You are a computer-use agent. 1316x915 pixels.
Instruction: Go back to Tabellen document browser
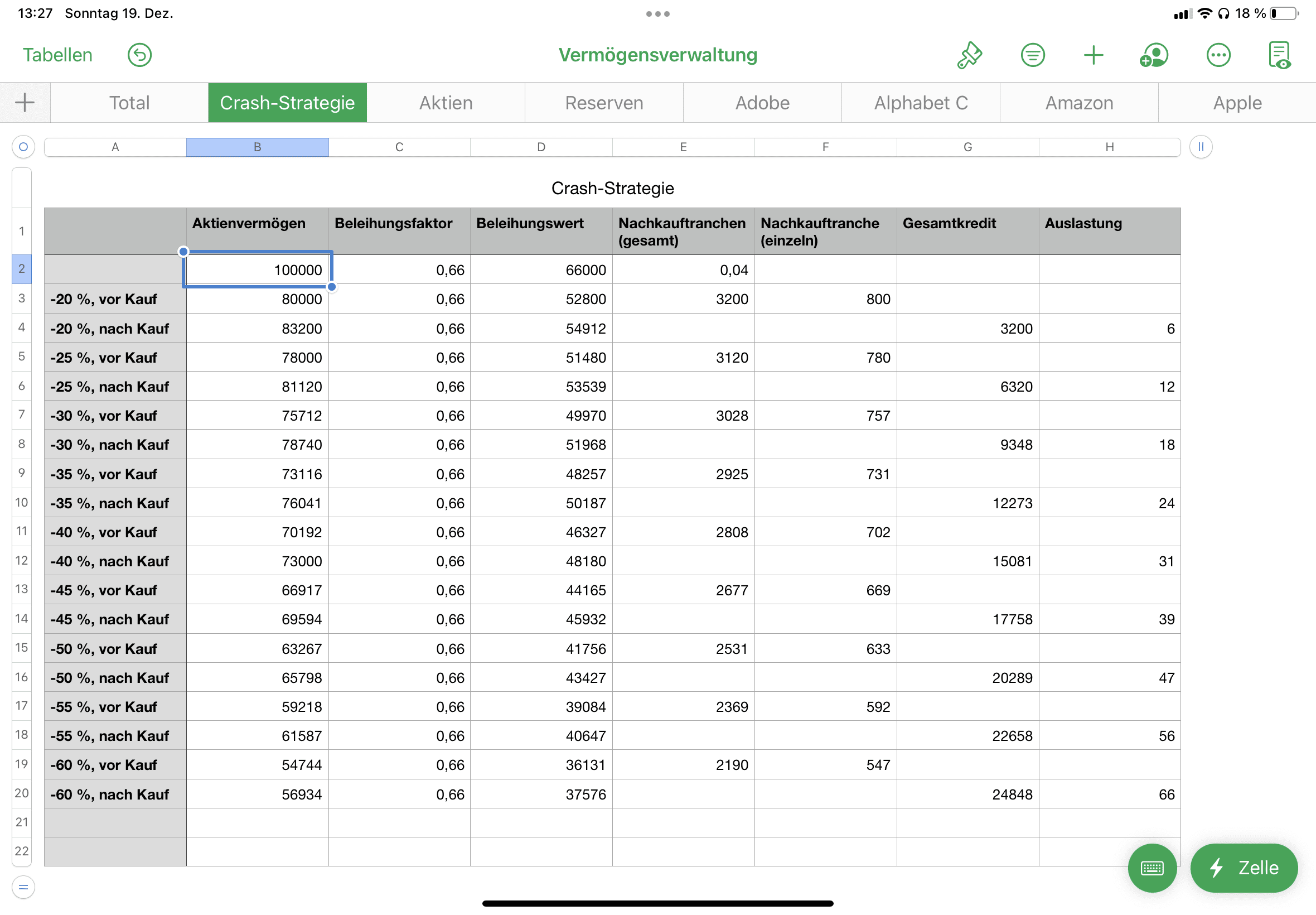[x=57, y=56]
